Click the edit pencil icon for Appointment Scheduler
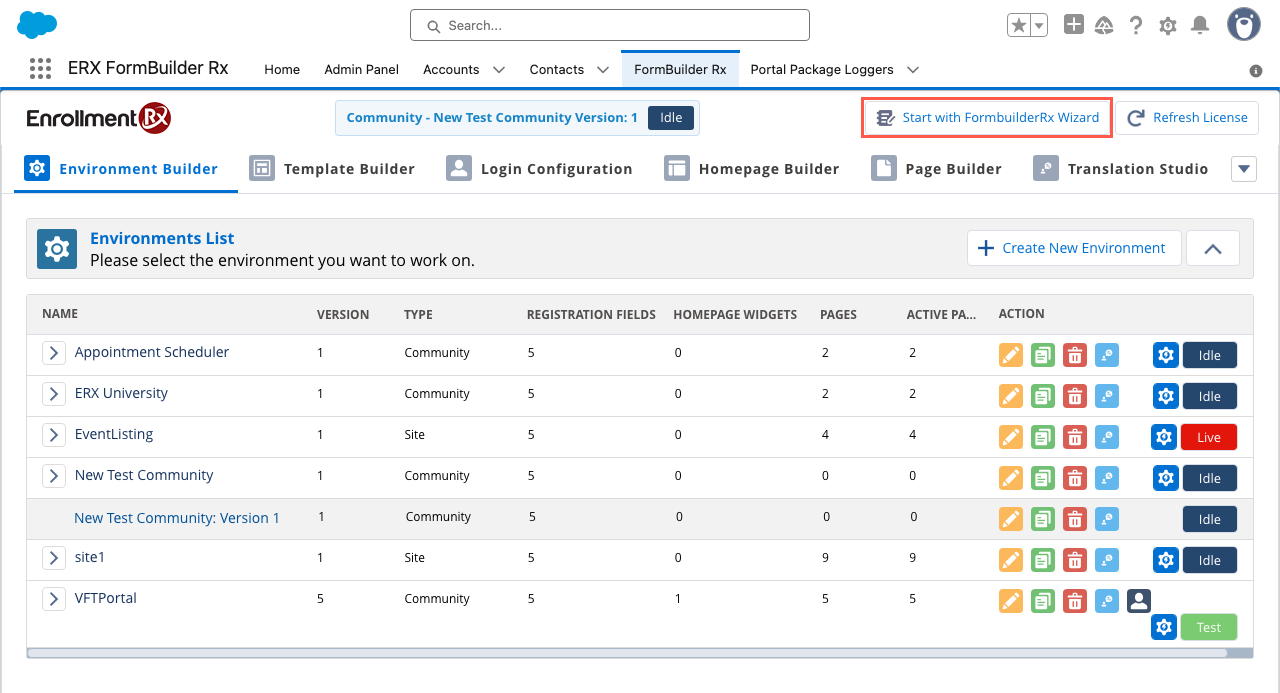Image resolution: width=1280 pixels, height=693 pixels. click(x=1011, y=355)
